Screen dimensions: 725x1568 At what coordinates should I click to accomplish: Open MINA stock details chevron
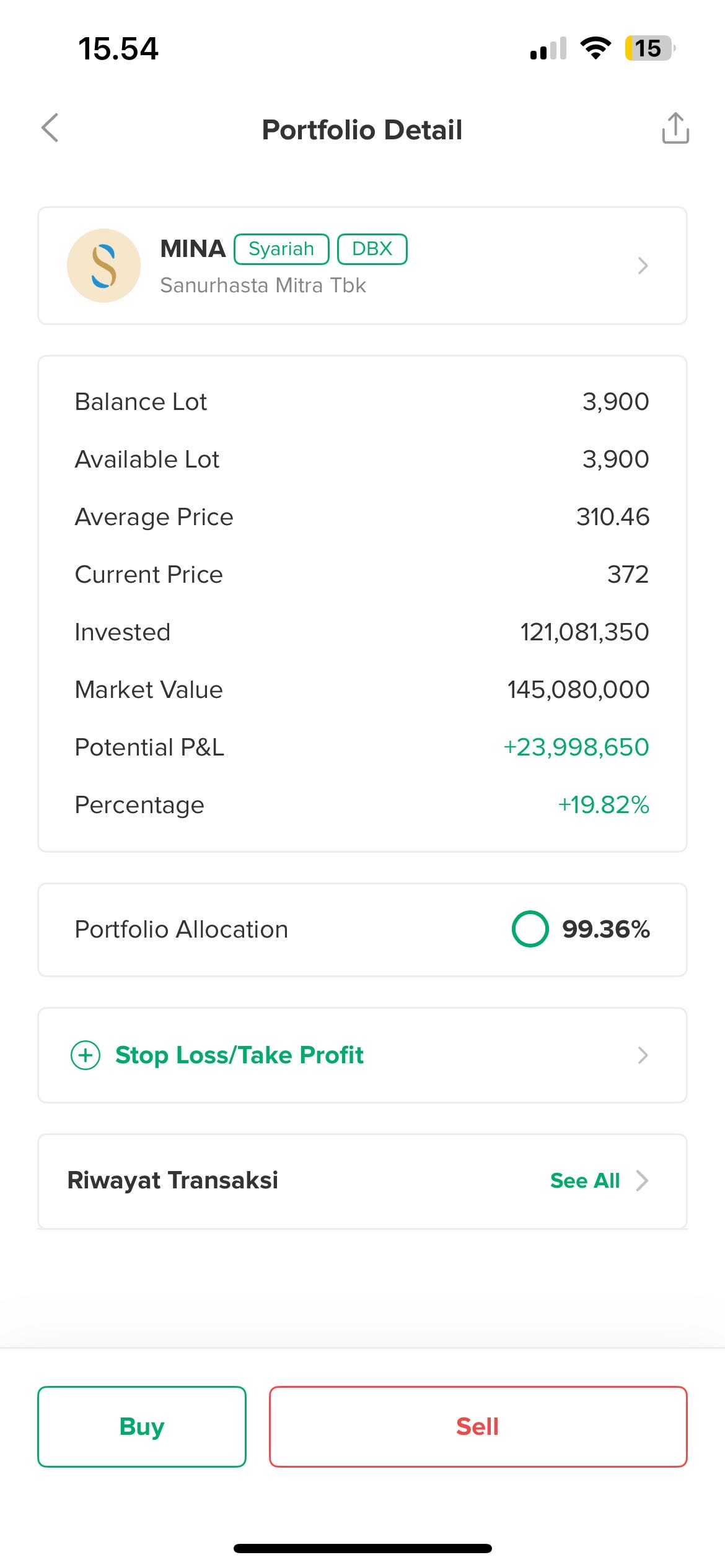click(643, 266)
